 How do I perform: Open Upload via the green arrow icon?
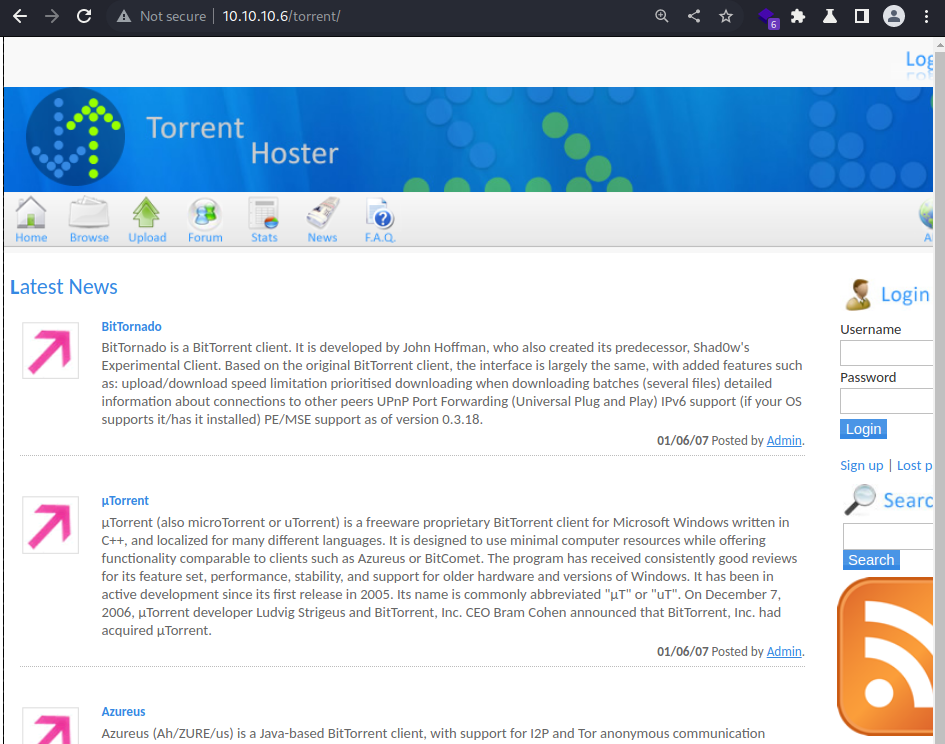pyautogui.click(x=146, y=212)
